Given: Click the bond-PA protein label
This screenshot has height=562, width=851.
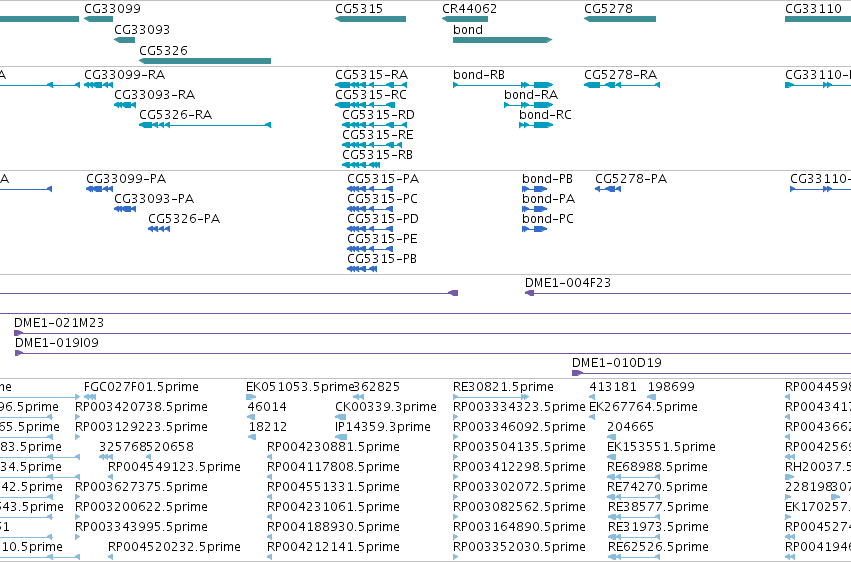Looking at the screenshot, I should coord(548,199).
